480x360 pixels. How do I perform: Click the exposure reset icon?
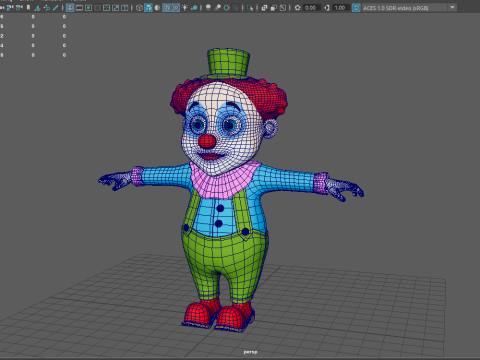click(x=297, y=8)
